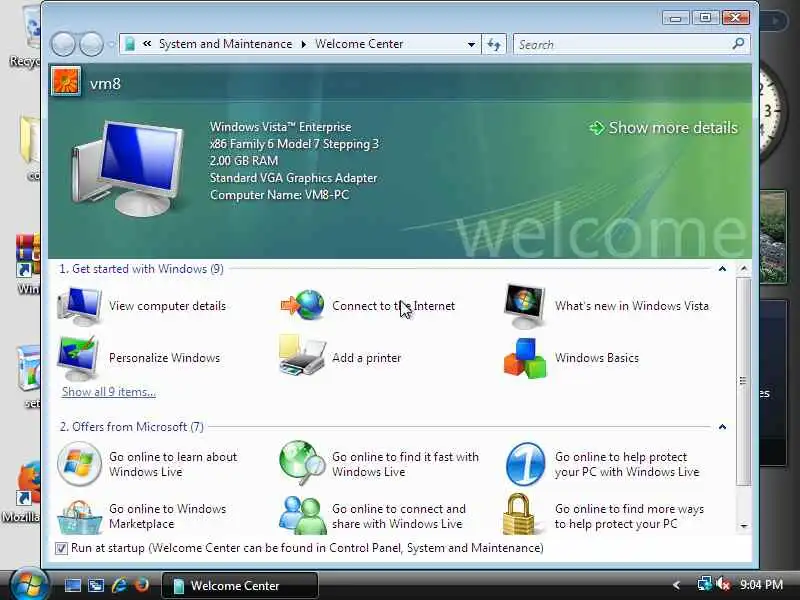
Task: Click the Welcome Center taskbar button
Action: (x=240, y=585)
